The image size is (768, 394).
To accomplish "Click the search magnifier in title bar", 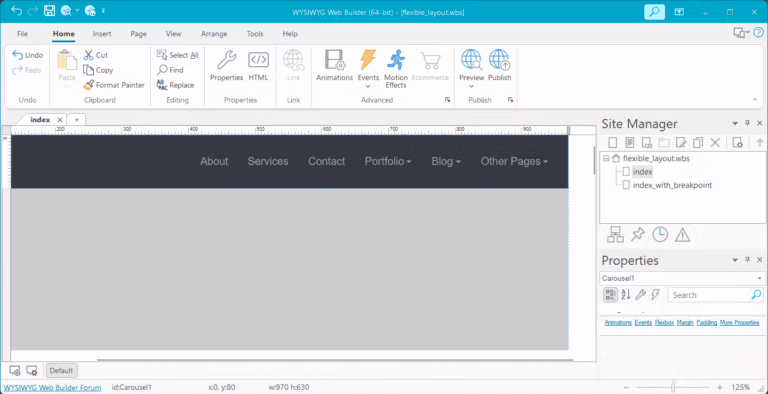I will 654,11.
